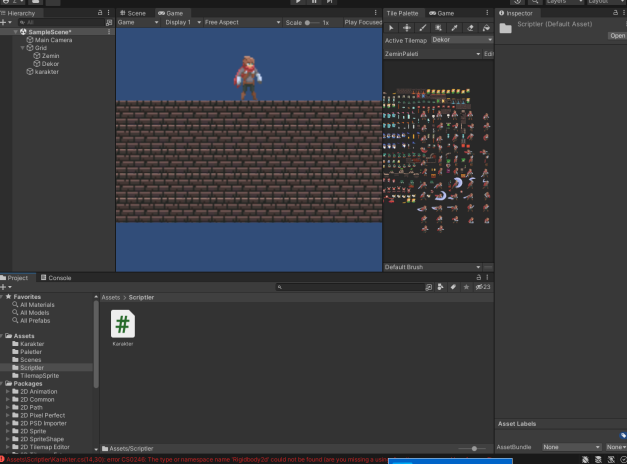This screenshot has width=627, height=464.
Task: Click the favorites star icon in Project
Action: coord(466,287)
